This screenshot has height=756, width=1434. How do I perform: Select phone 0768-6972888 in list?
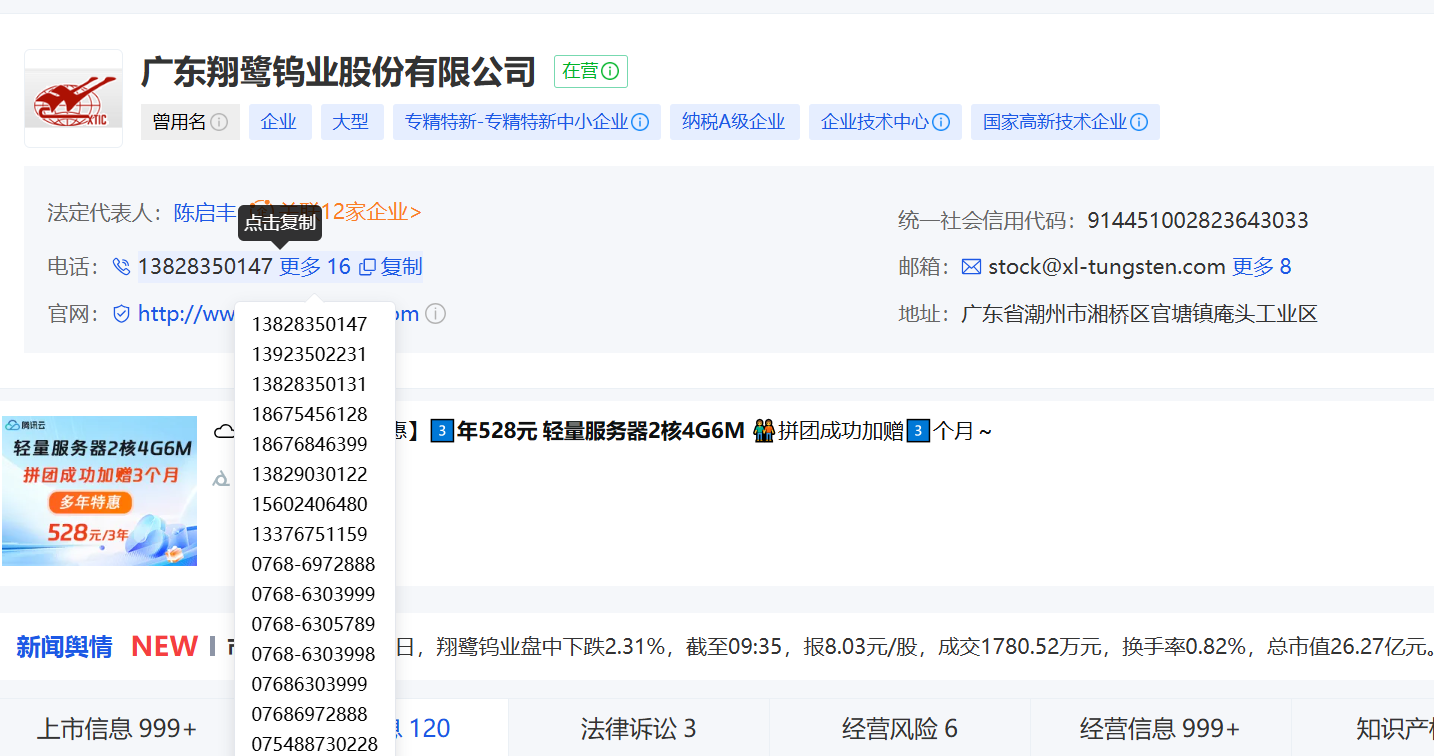(315, 564)
